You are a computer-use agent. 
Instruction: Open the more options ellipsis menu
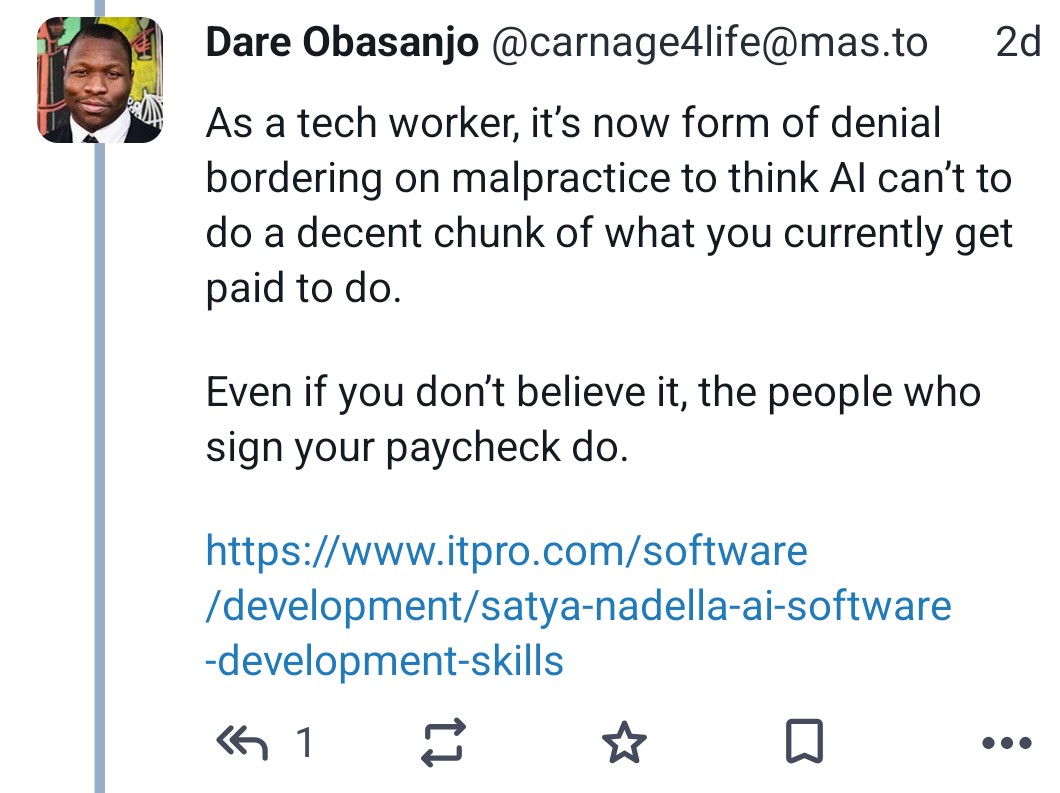(x=1006, y=743)
